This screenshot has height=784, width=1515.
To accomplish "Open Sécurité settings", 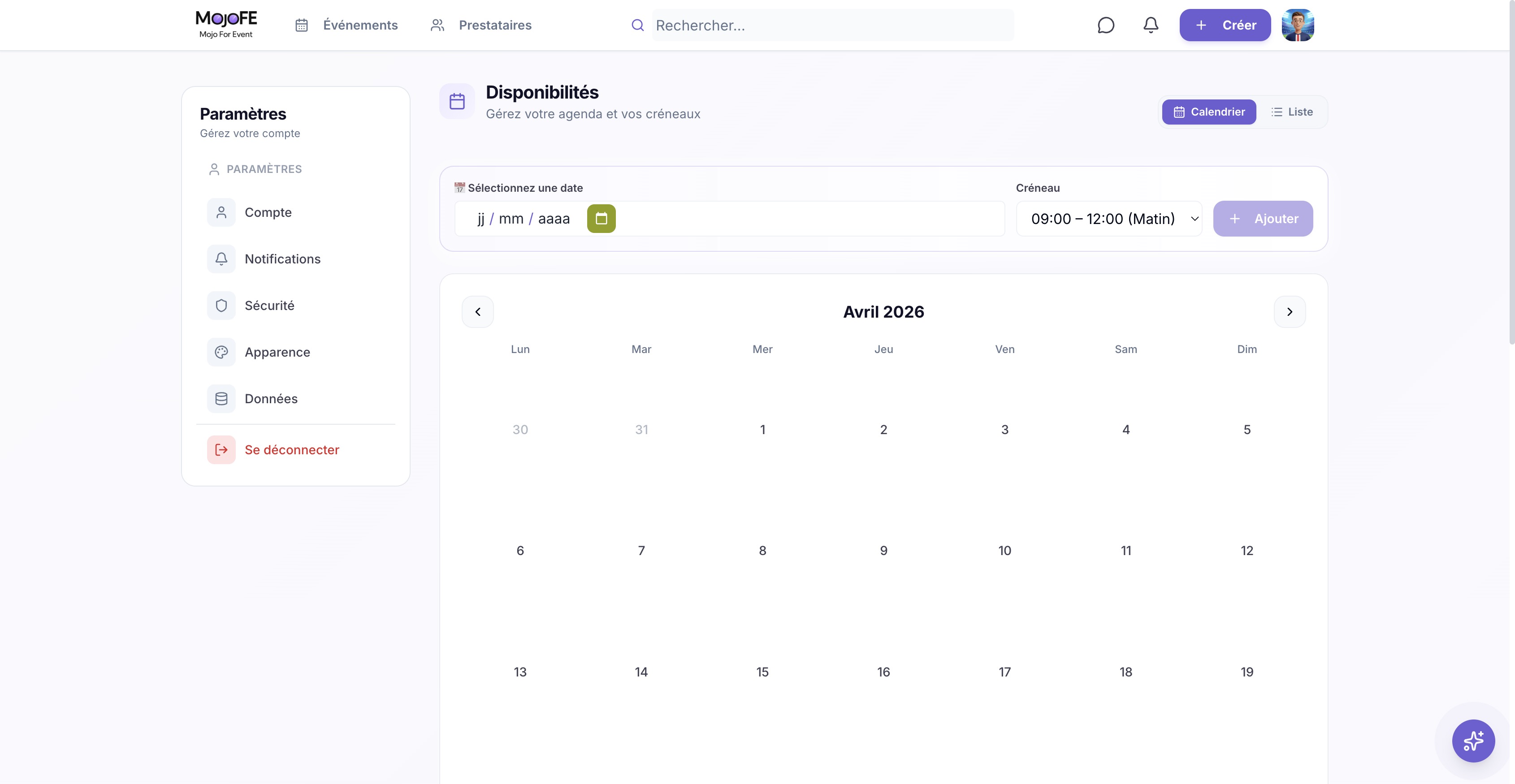I will [x=296, y=306].
